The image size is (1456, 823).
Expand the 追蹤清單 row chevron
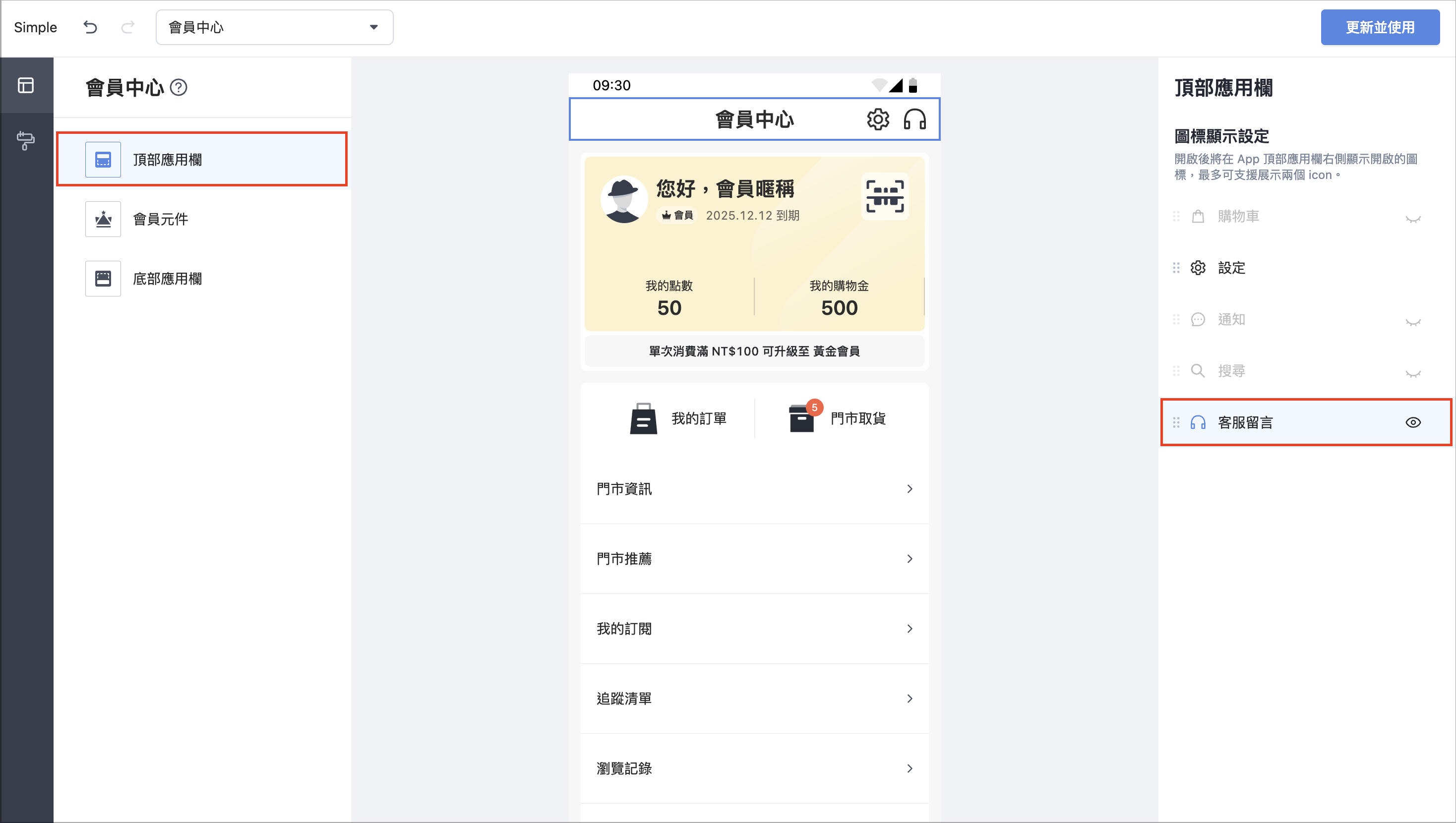[910, 699]
